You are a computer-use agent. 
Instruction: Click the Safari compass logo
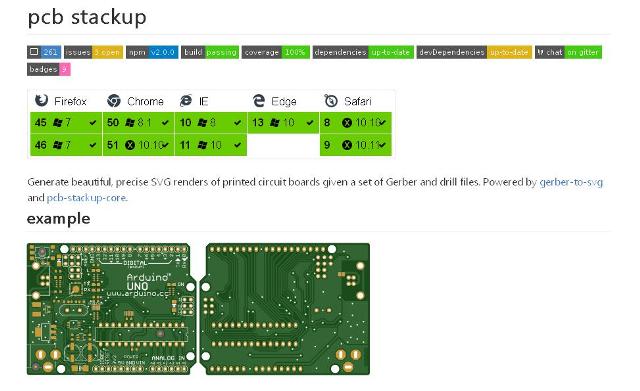(331, 100)
